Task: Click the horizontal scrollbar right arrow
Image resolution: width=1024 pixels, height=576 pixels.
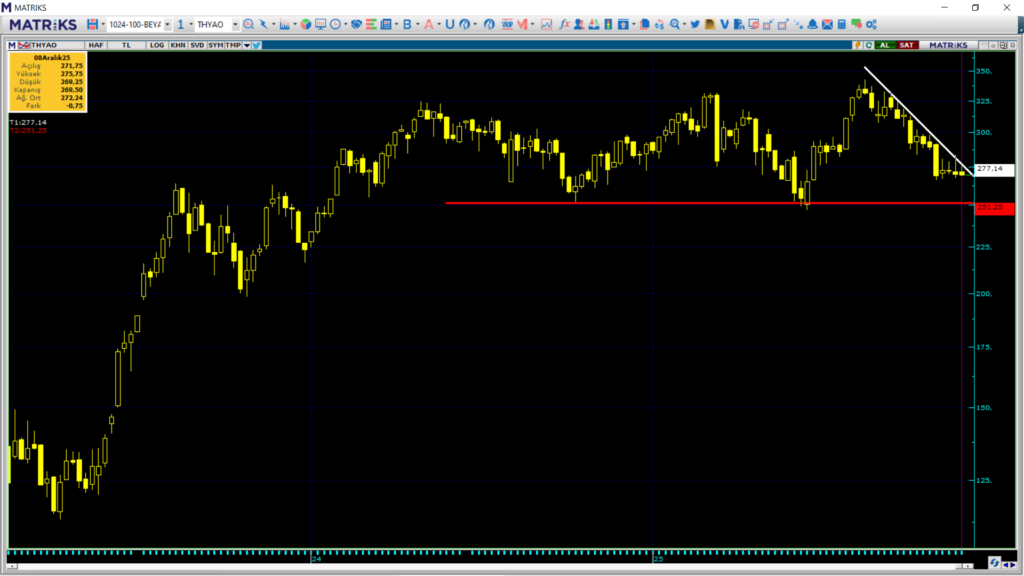Action: pos(968,566)
